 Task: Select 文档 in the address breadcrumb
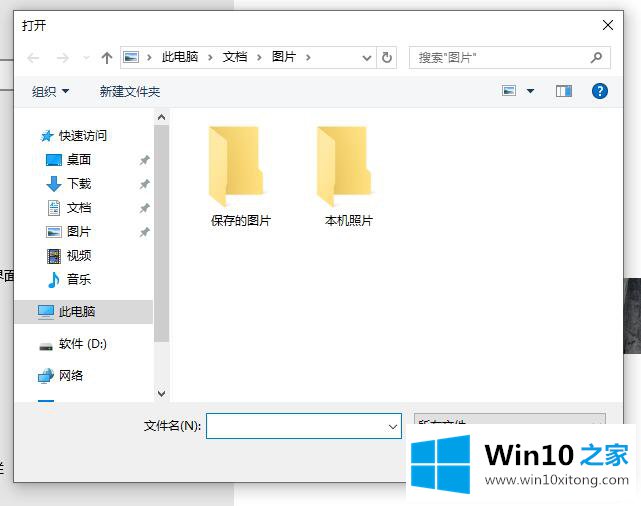(235, 57)
